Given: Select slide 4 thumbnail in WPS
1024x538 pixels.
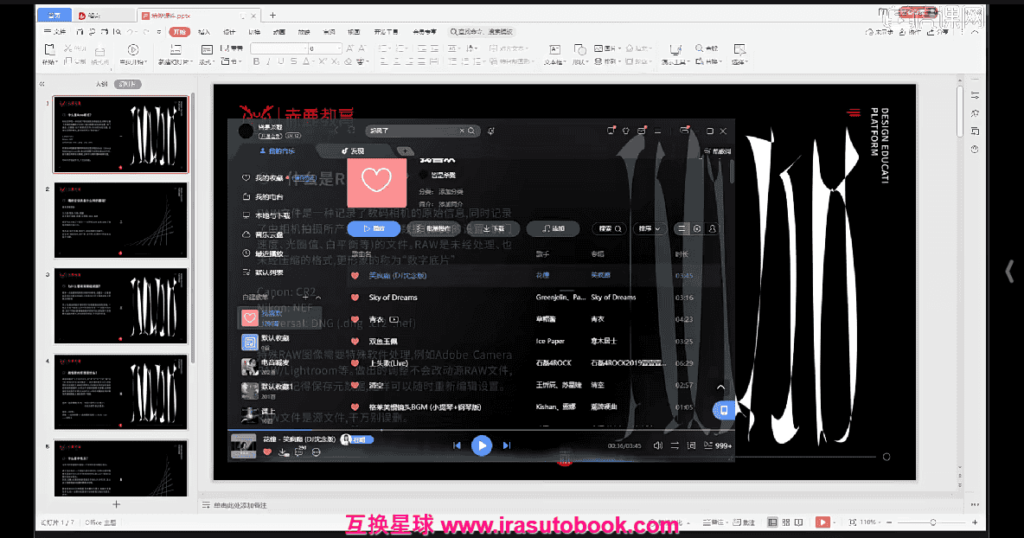Looking at the screenshot, I should click(x=121, y=392).
